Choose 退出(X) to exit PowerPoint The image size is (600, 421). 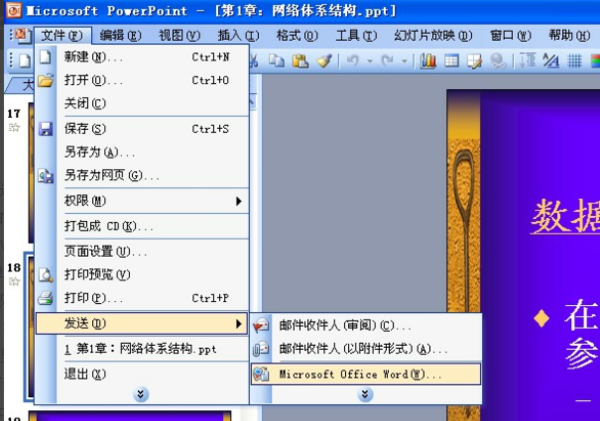(x=142, y=374)
